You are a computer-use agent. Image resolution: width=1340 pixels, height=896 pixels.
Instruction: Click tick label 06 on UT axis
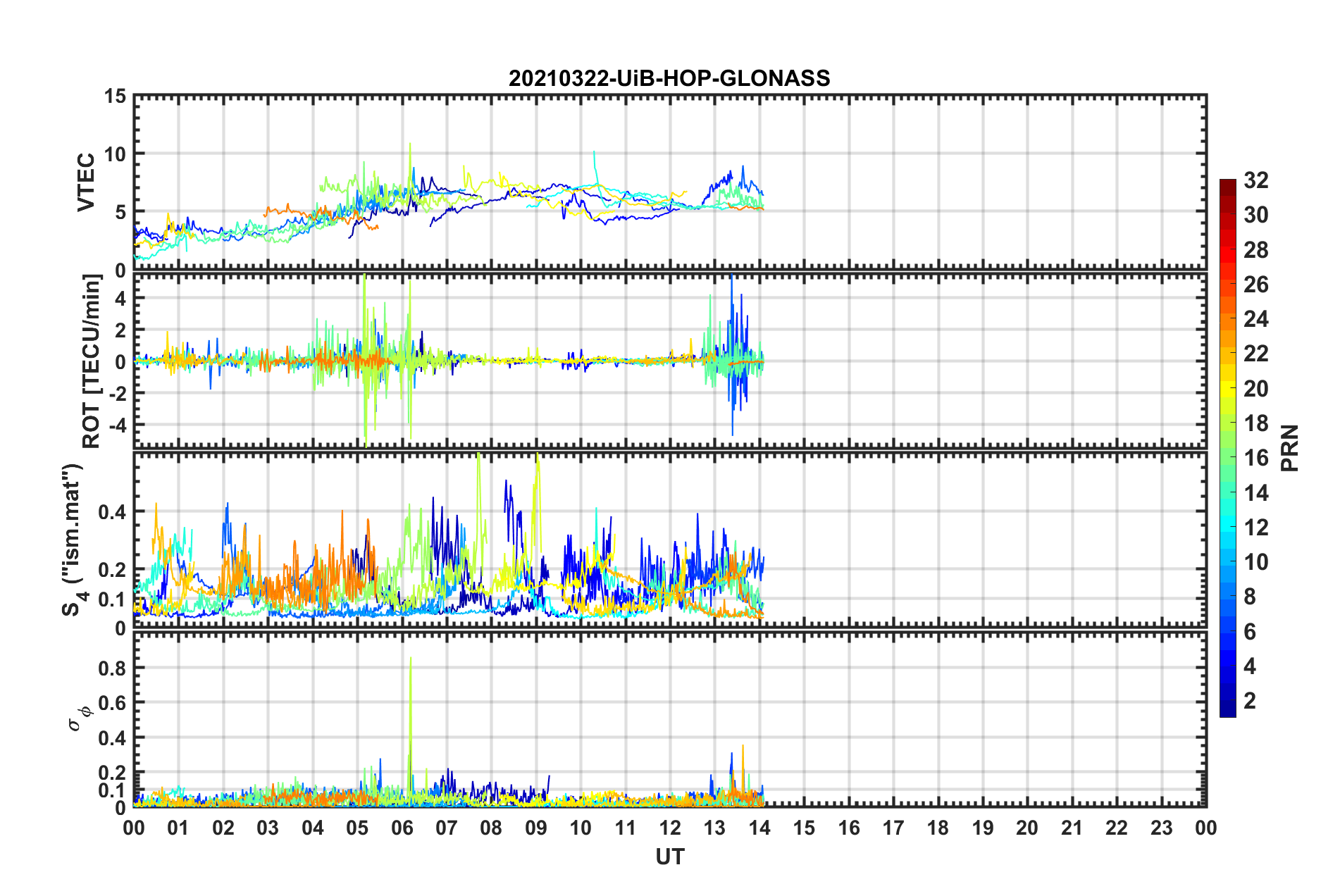coord(402,828)
